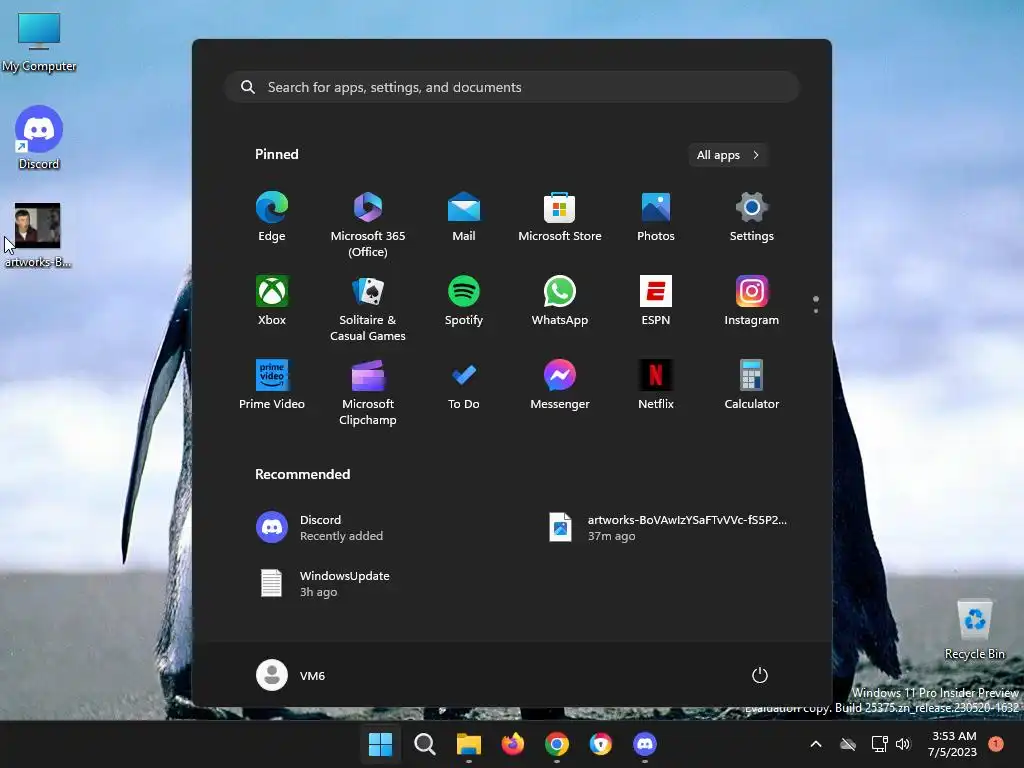This screenshot has width=1024, height=768.
Task: Open taskbar Search icon
Action: [424, 744]
